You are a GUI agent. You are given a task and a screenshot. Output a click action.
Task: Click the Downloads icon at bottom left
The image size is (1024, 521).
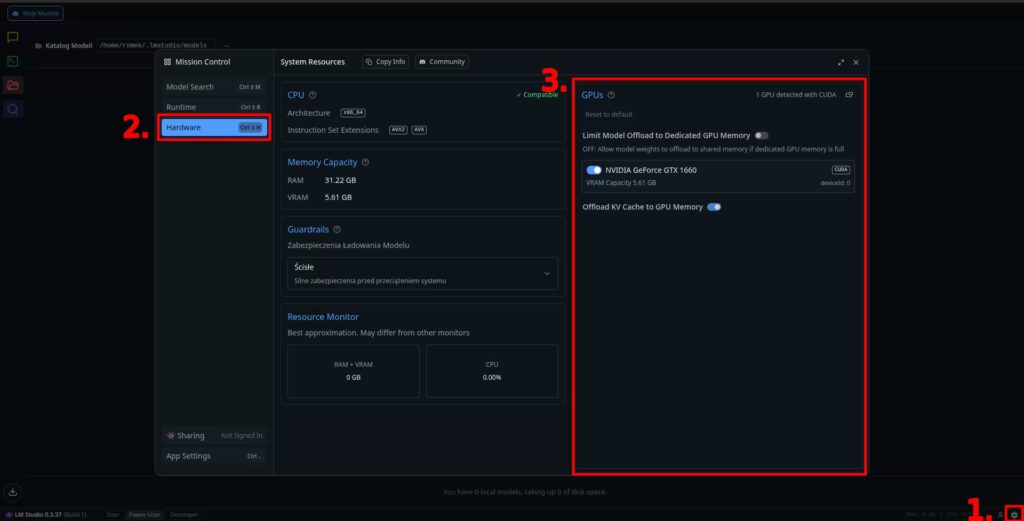(13, 492)
